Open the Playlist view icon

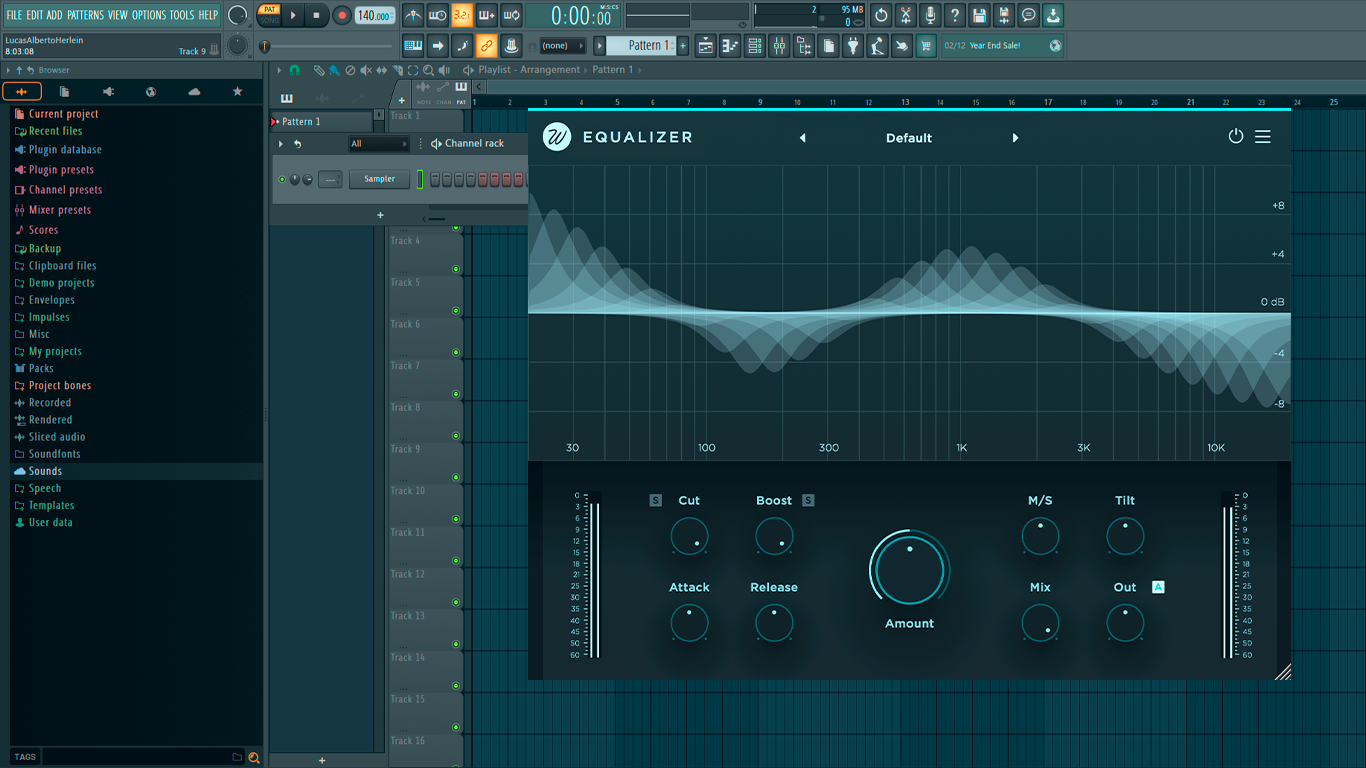[706, 45]
